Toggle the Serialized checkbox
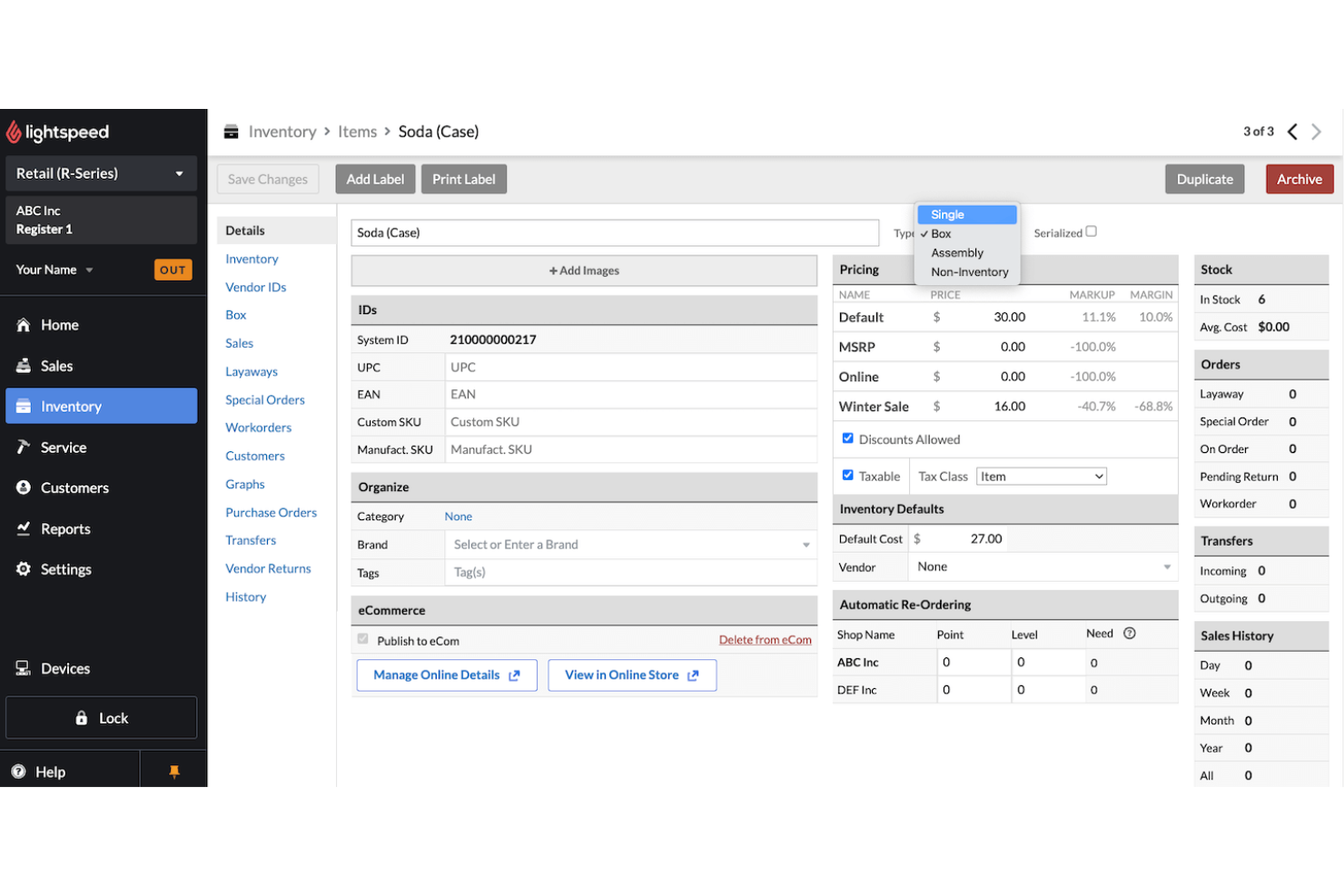This screenshot has width=1344, height=896. pyautogui.click(x=1092, y=231)
